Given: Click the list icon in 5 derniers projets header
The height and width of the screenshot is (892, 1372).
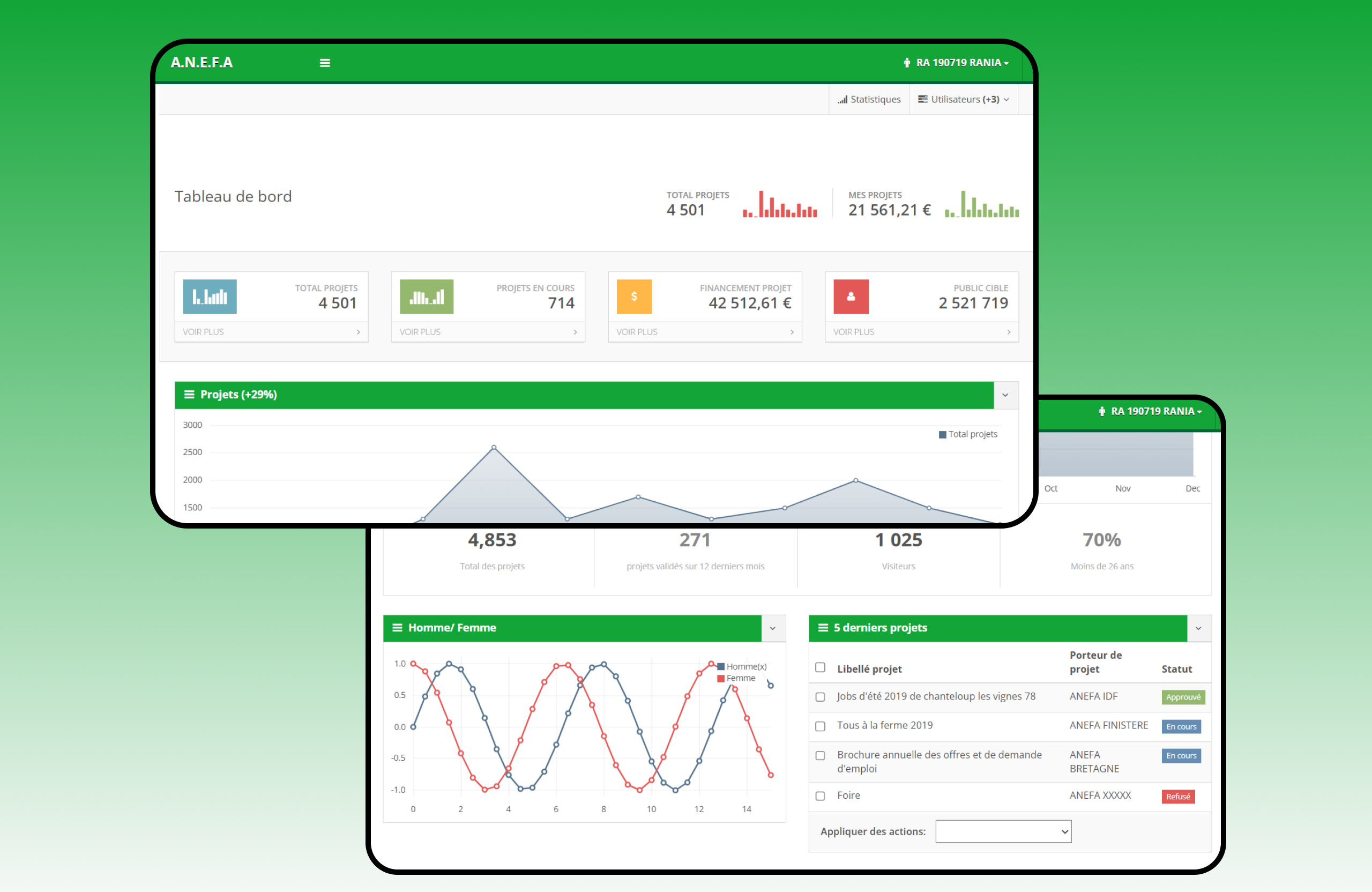Looking at the screenshot, I should [823, 627].
